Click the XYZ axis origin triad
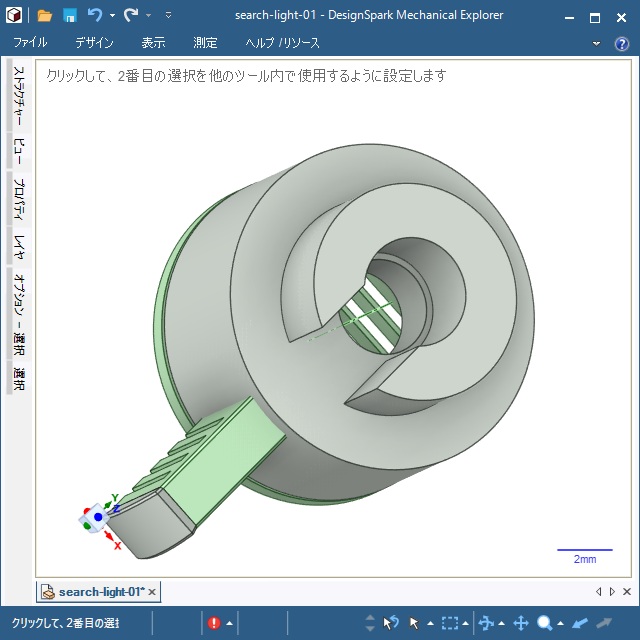The height and width of the screenshot is (640, 640). (x=100, y=516)
